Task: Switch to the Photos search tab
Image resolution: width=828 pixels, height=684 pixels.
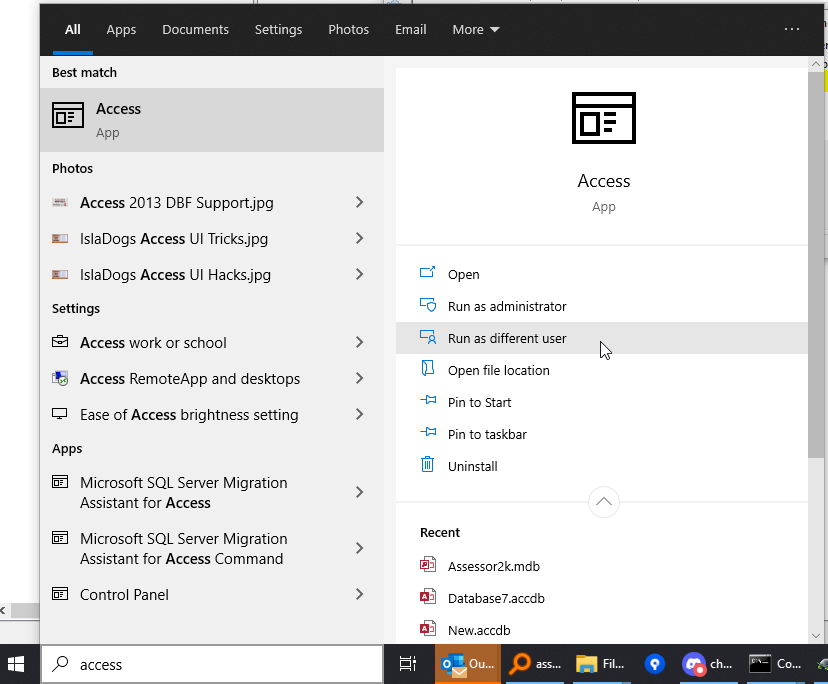Action: pyautogui.click(x=349, y=30)
